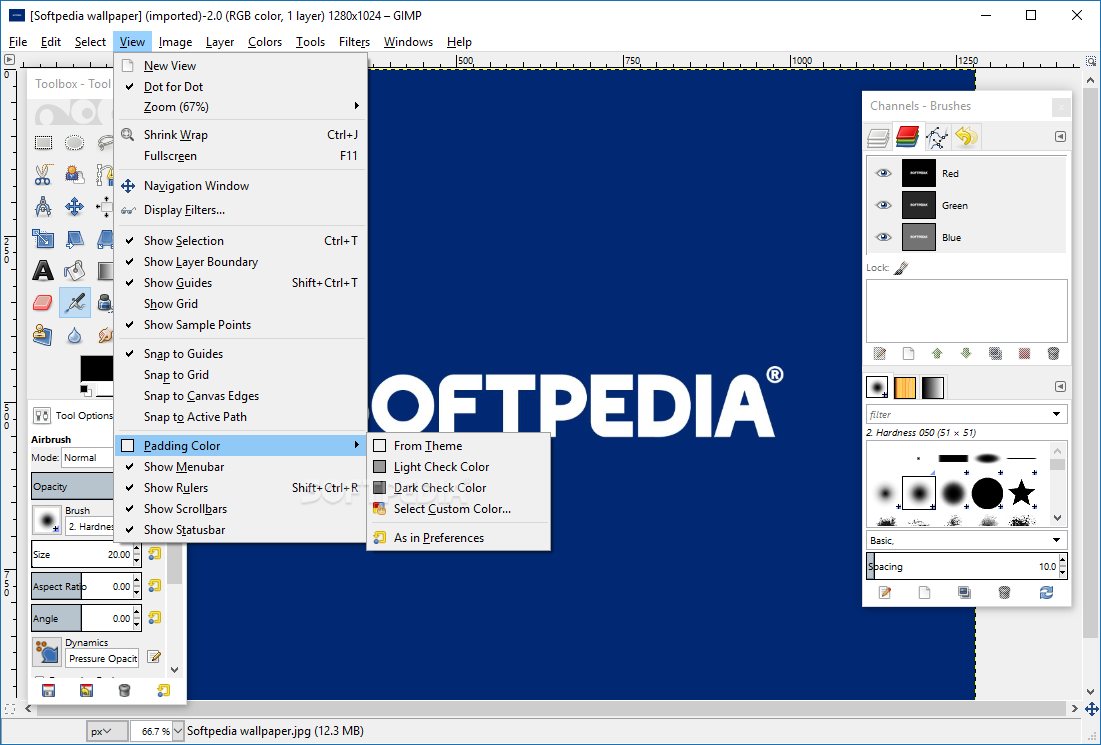Lower channel with down arrow icon
Viewport: 1101px width, 745px height.
click(x=966, y=354)
